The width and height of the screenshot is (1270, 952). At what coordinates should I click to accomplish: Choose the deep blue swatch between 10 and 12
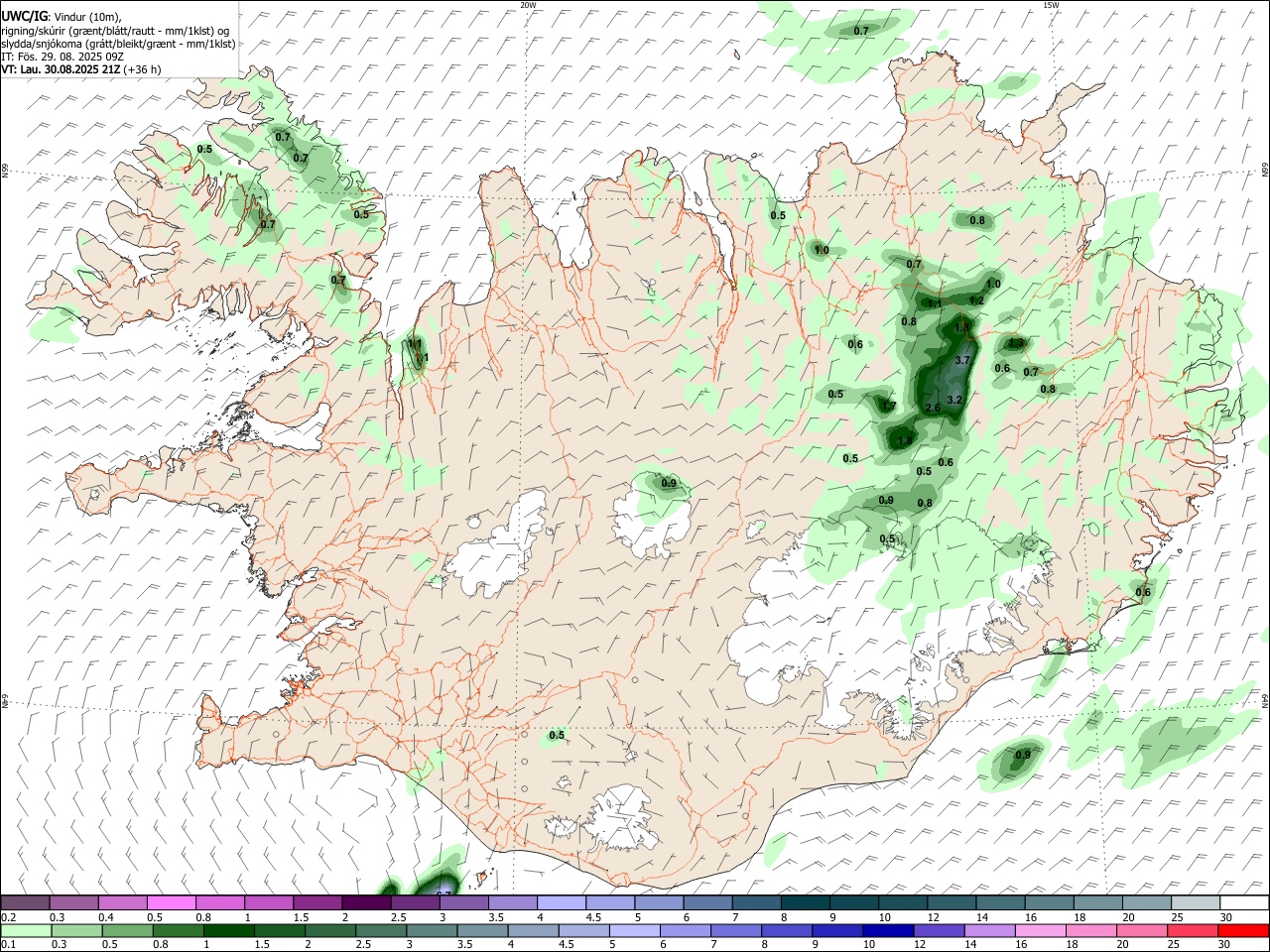coord(887,930)
